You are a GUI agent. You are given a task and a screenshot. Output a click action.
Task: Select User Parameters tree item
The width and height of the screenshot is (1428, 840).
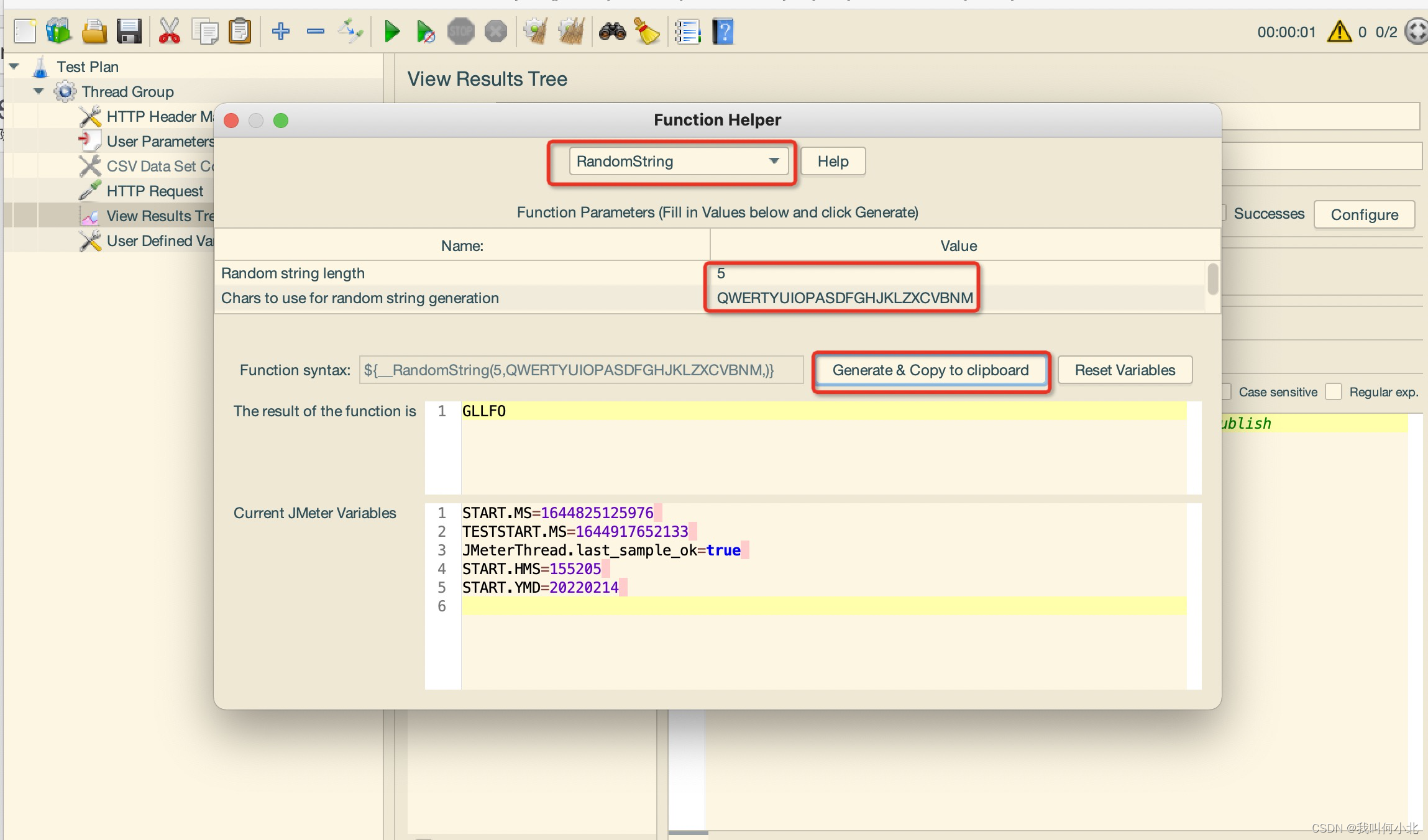tap(159, 141)
